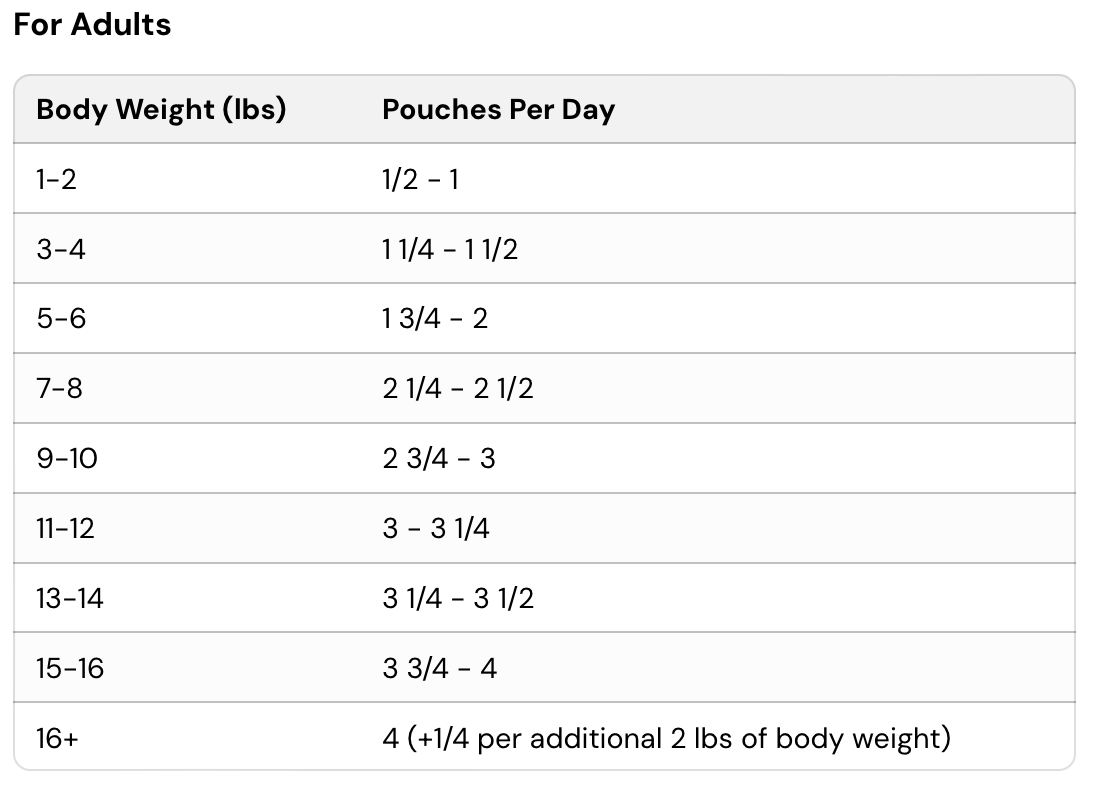Screen dimensions: 1100x796
Task: Select the 15-16 body weight cell
Action: (x=70, y=668)
